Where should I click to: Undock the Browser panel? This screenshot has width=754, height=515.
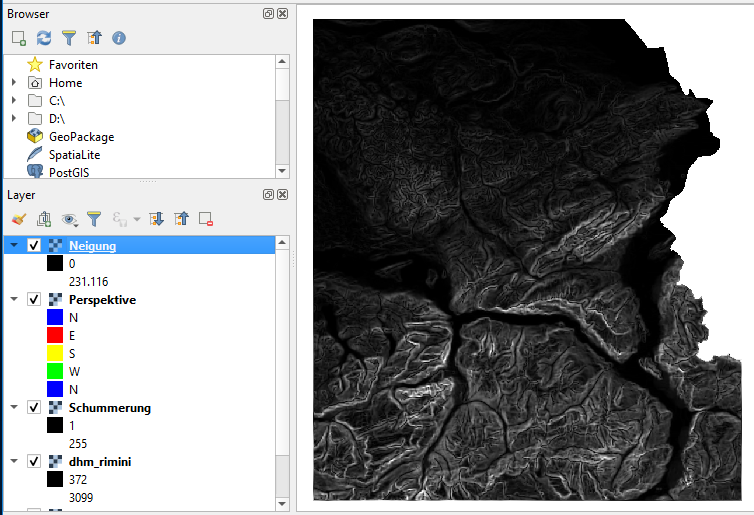pos(268,14)
